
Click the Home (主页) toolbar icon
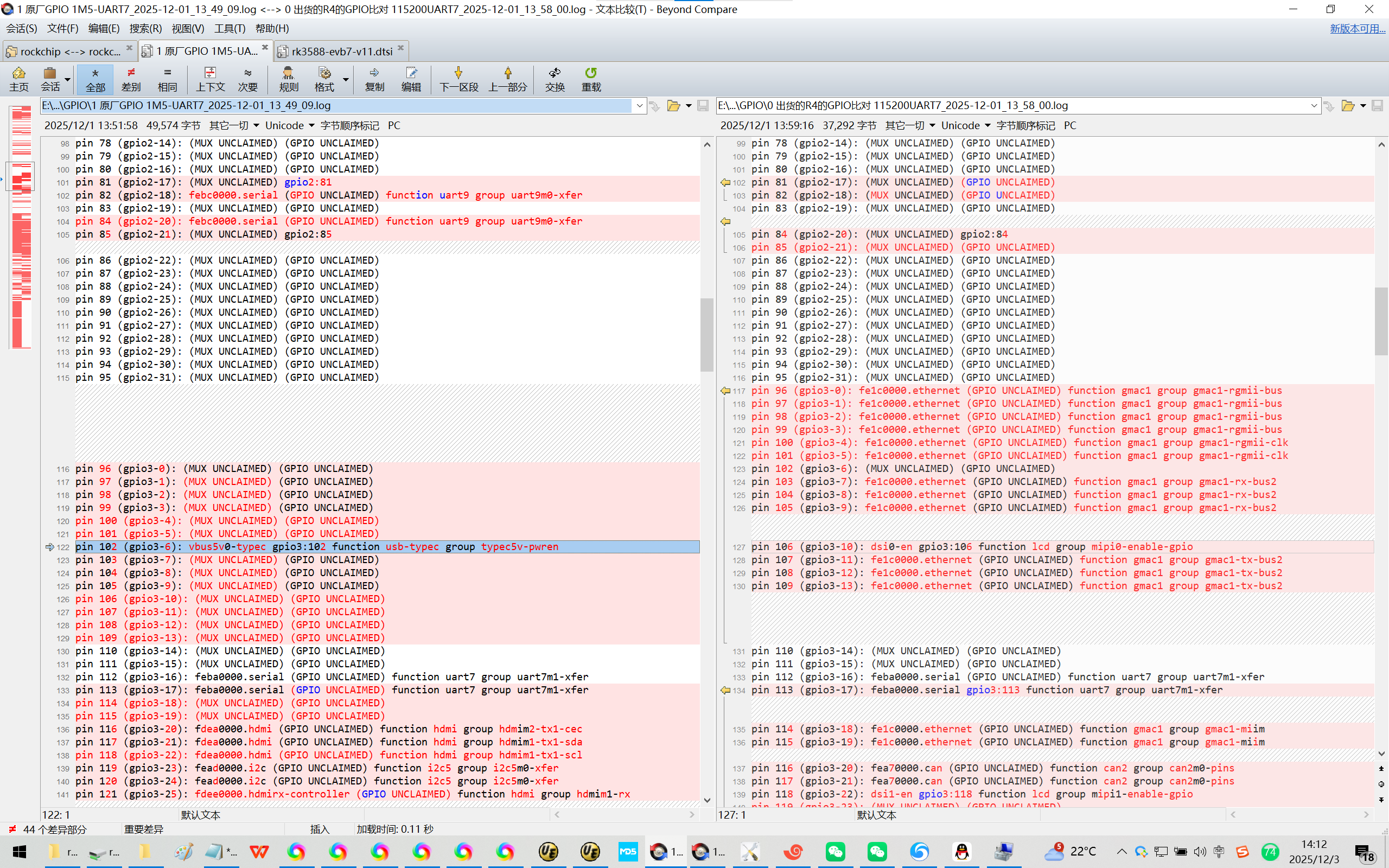[x=18, y=79]
